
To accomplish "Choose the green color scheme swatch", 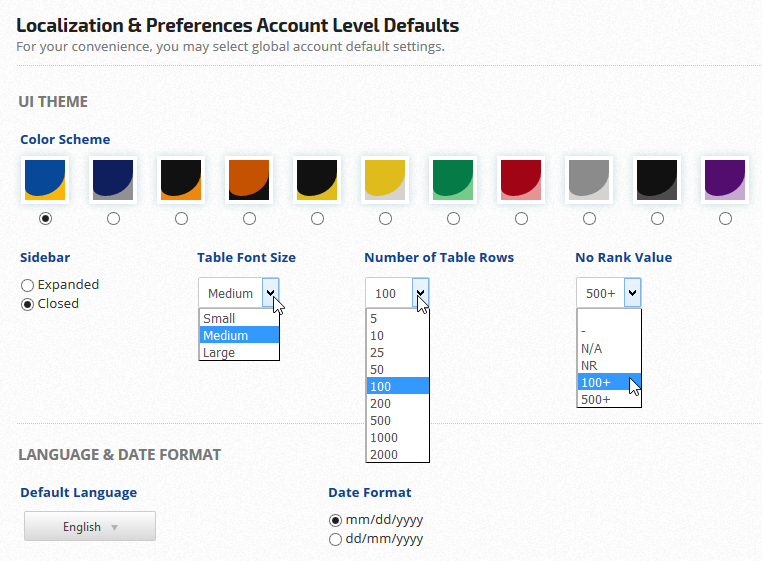I will [x=453, y=180].
